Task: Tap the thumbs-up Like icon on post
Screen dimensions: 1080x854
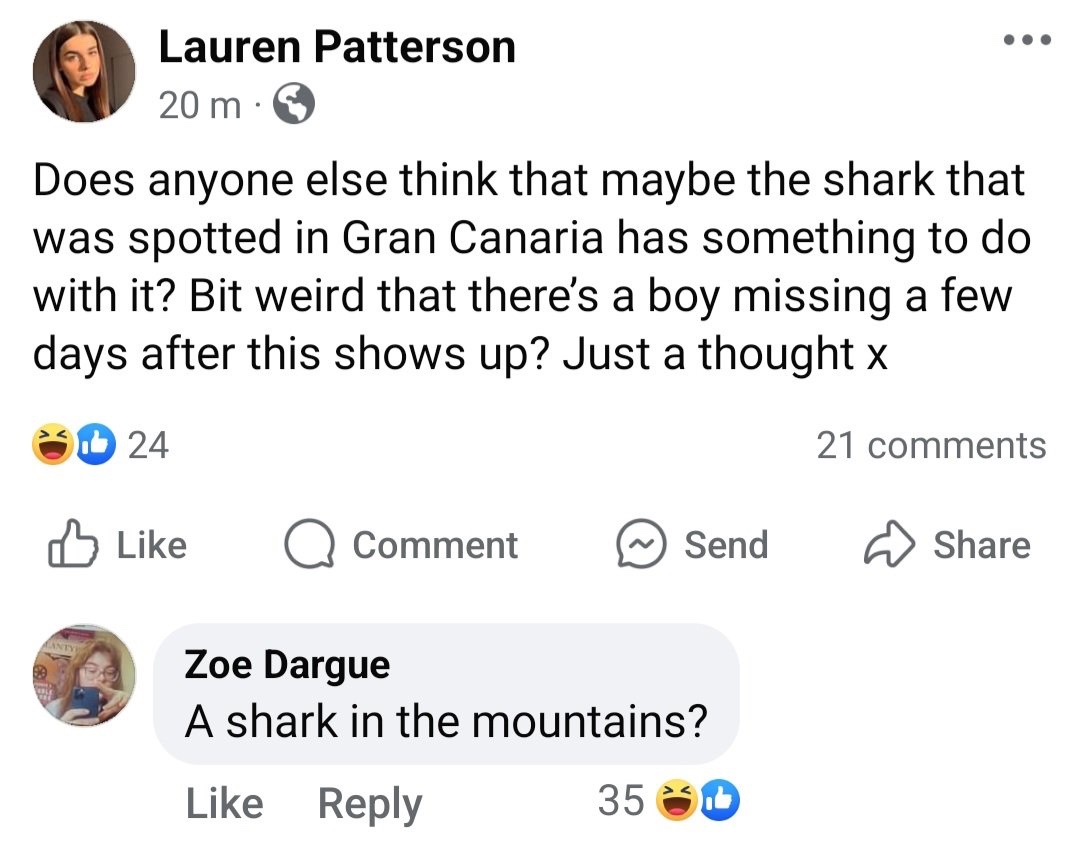Action: tap(73, 545)
